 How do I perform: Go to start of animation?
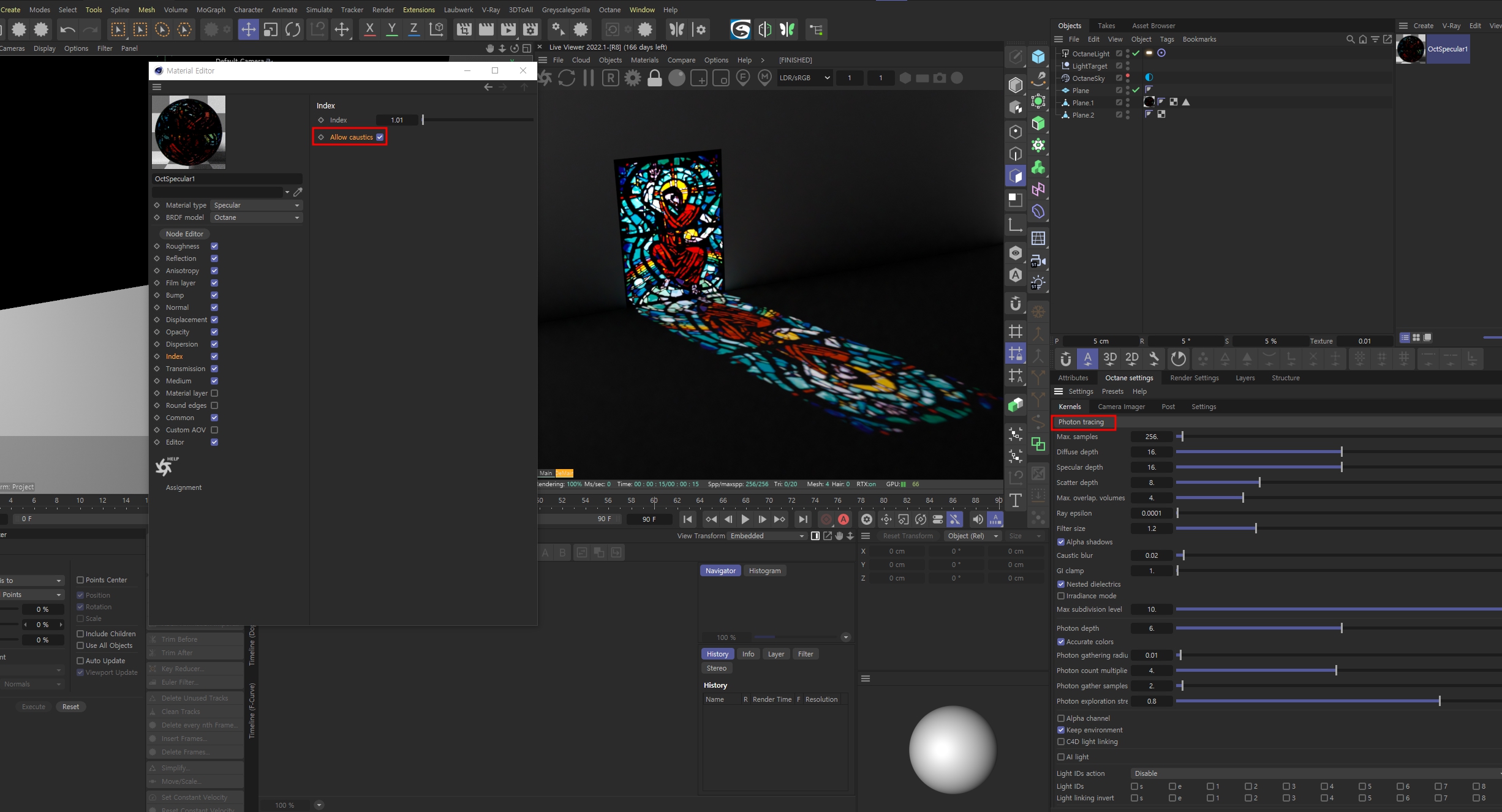pos(687,519)
